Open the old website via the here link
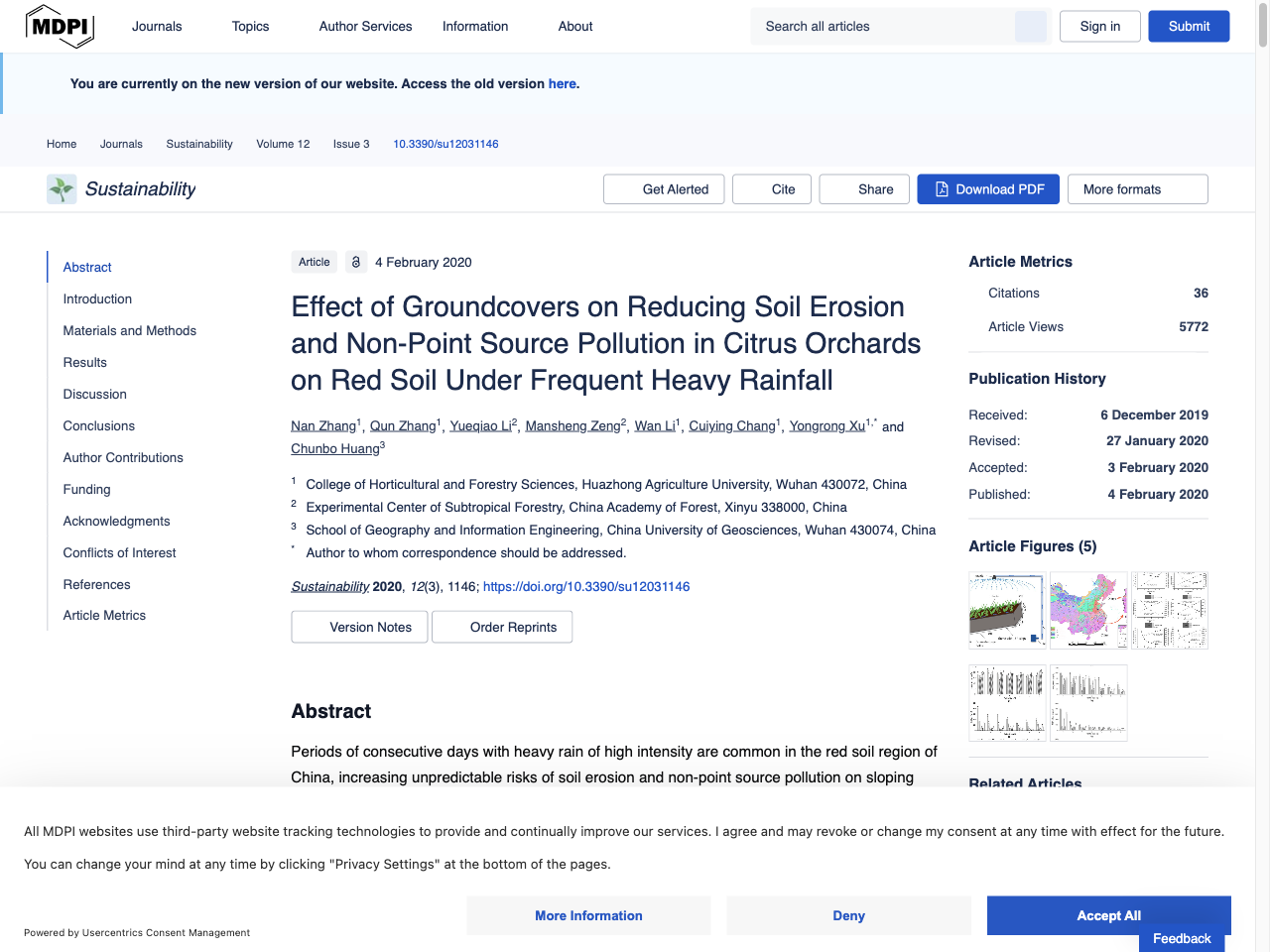1270x952 pixels. 563,83
